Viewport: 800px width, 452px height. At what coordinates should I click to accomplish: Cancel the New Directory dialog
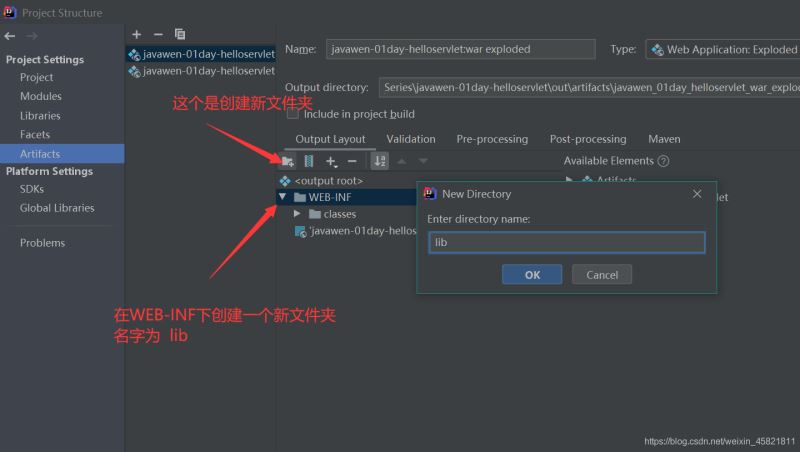(602, 274)
